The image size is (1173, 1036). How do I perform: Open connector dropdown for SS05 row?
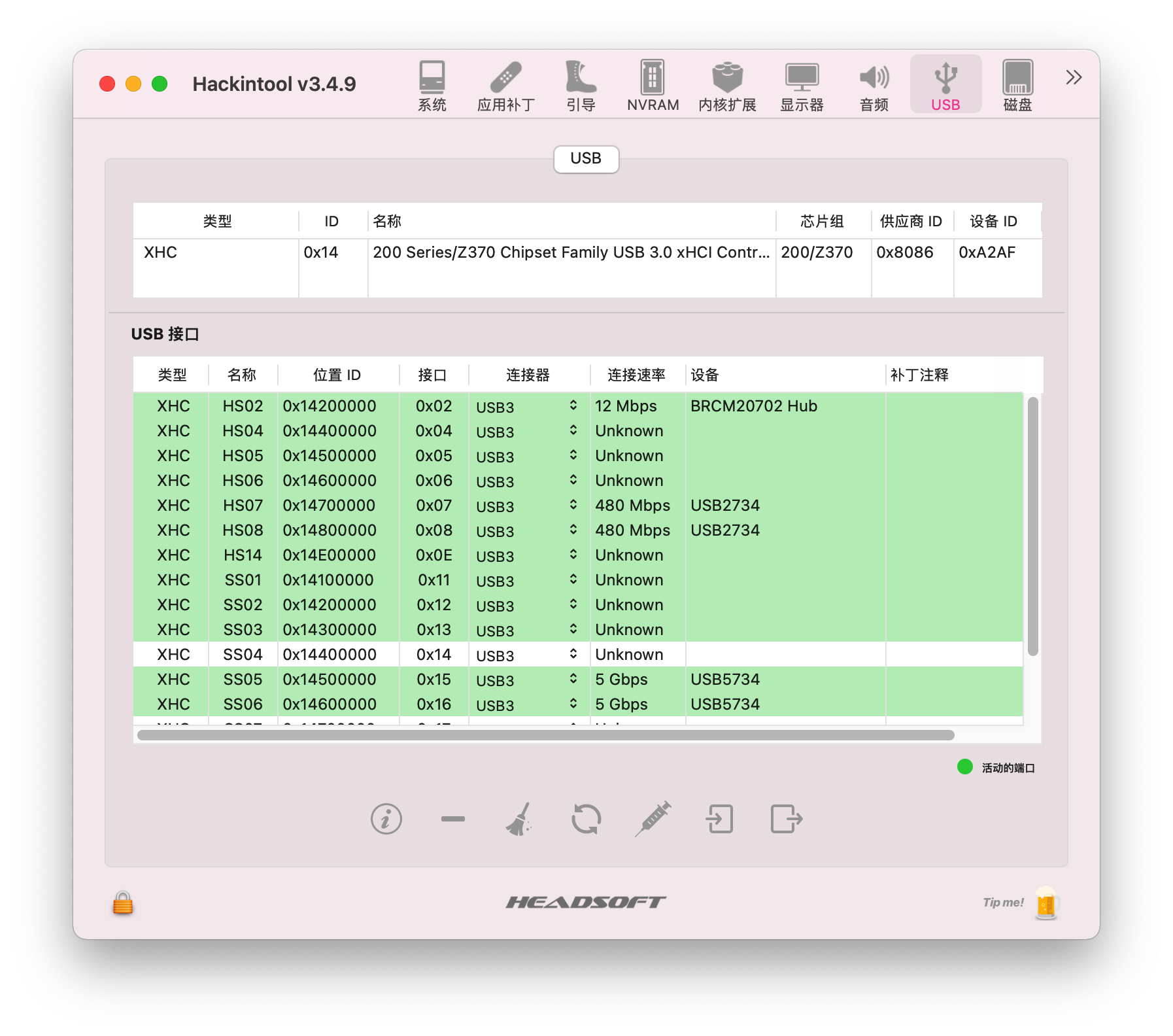tap(527, 680)
